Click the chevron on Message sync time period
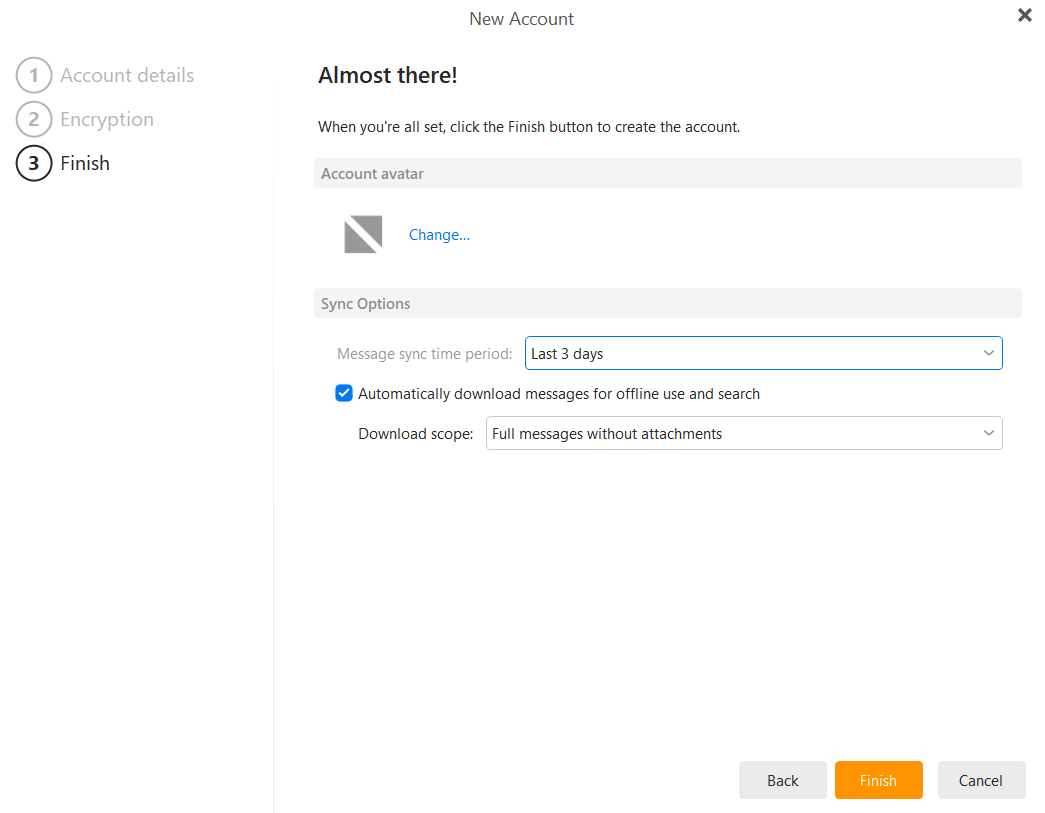Screen dimensions: 1045x813 pos(988,353)
